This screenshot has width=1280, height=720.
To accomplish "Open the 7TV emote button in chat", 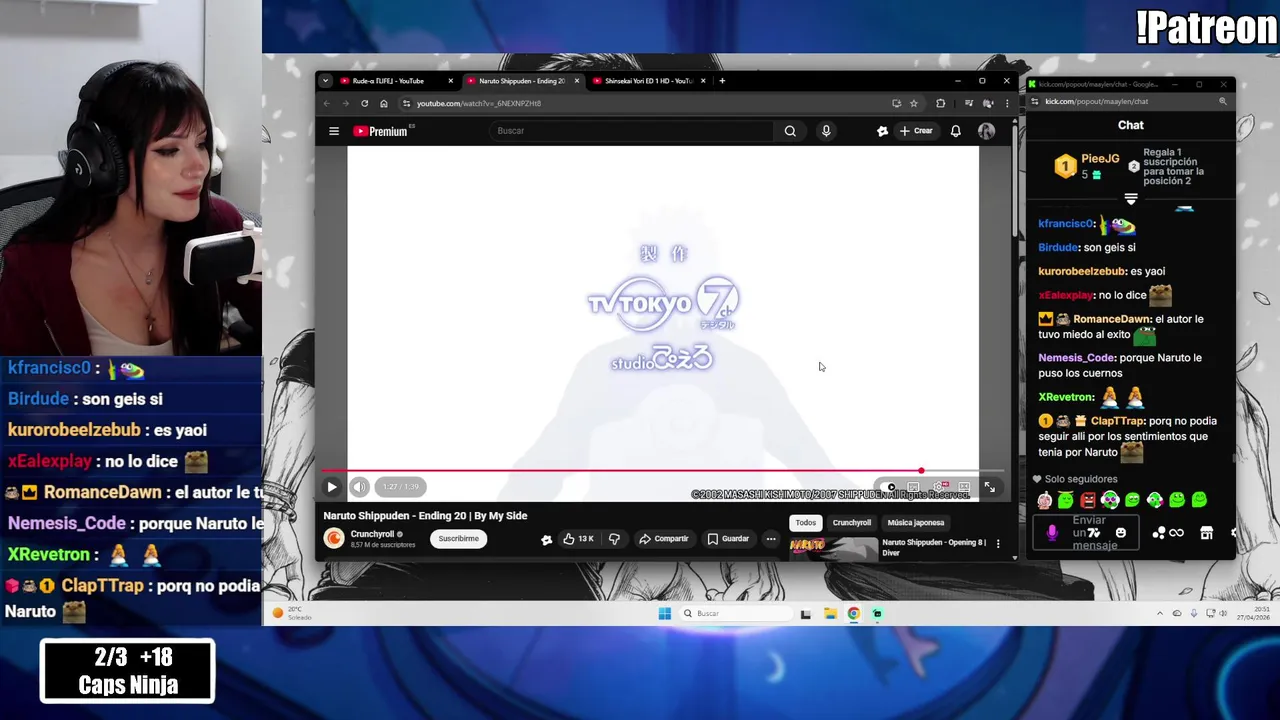I will click(x=1094, y=533).
